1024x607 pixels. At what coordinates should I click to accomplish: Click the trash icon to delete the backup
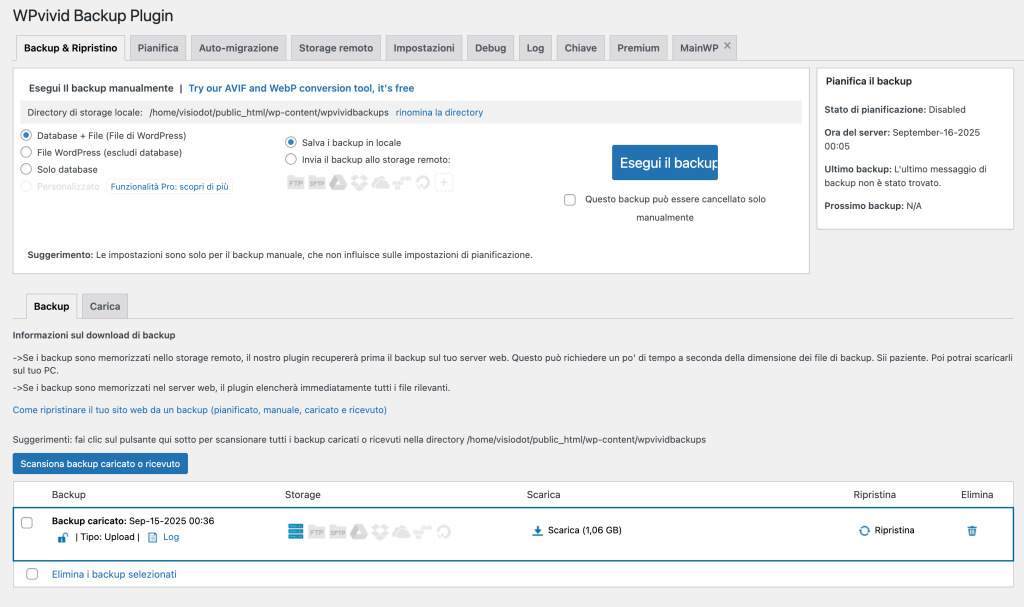click(971, 530)
